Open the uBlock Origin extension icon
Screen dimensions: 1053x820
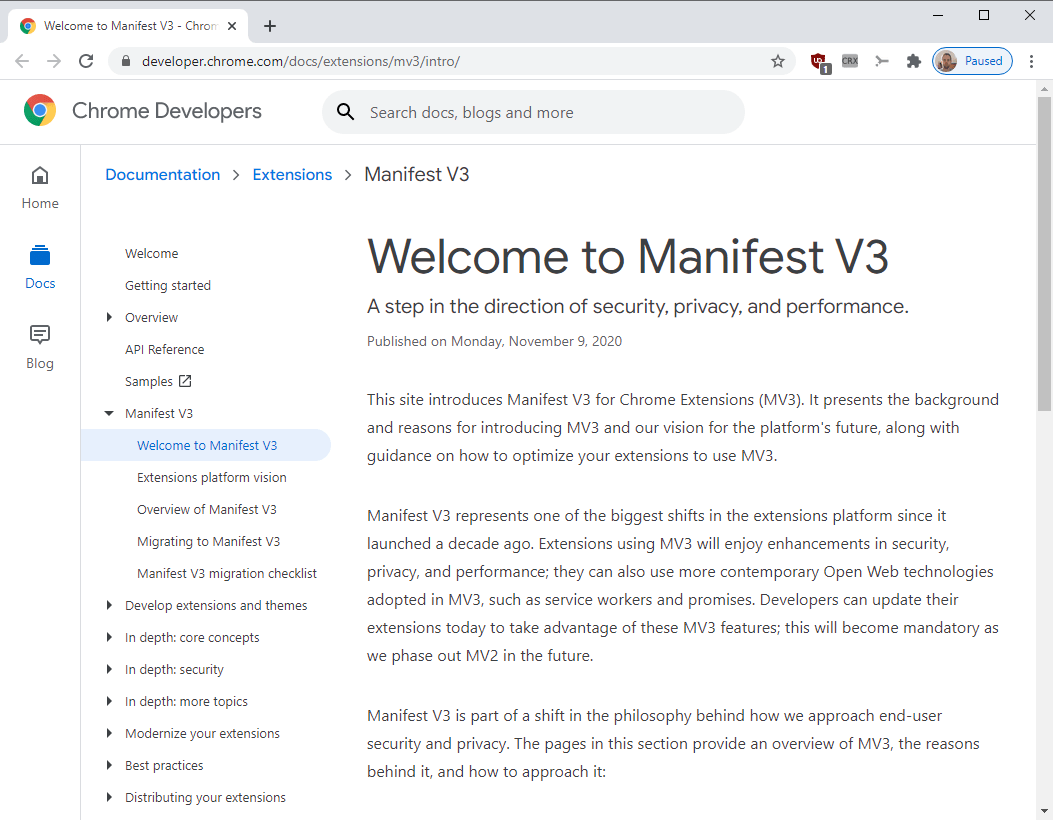coord(819,62)
